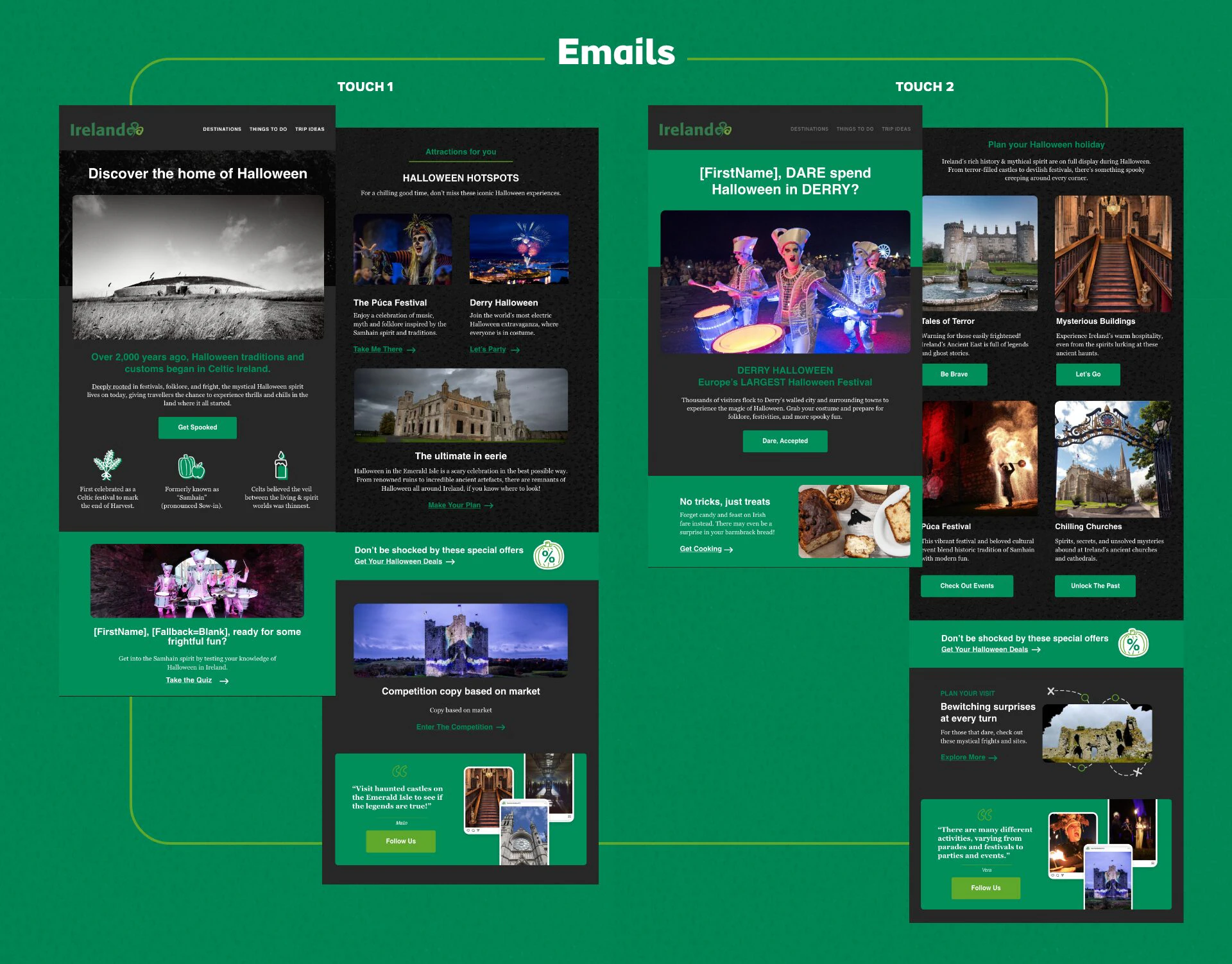Click the 'Competition copy based on market' heading
The image size is (1232, 964).
coord(461,691)
